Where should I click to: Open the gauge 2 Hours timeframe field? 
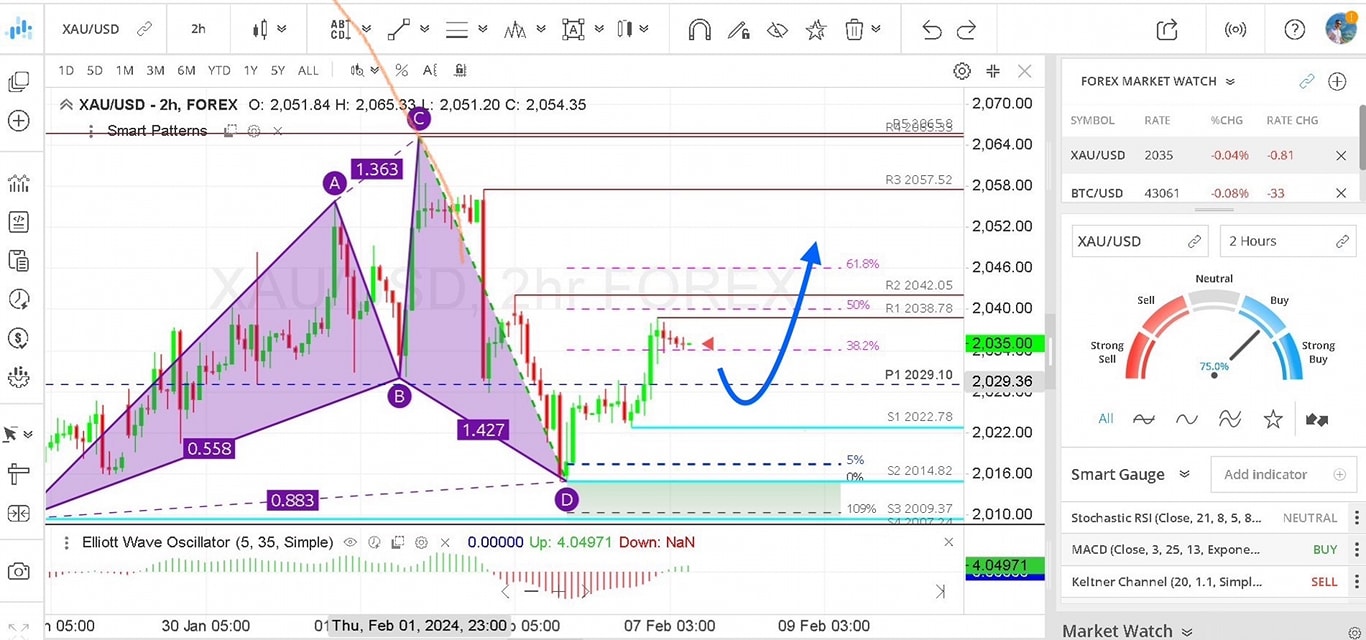tap(1289, 241)
